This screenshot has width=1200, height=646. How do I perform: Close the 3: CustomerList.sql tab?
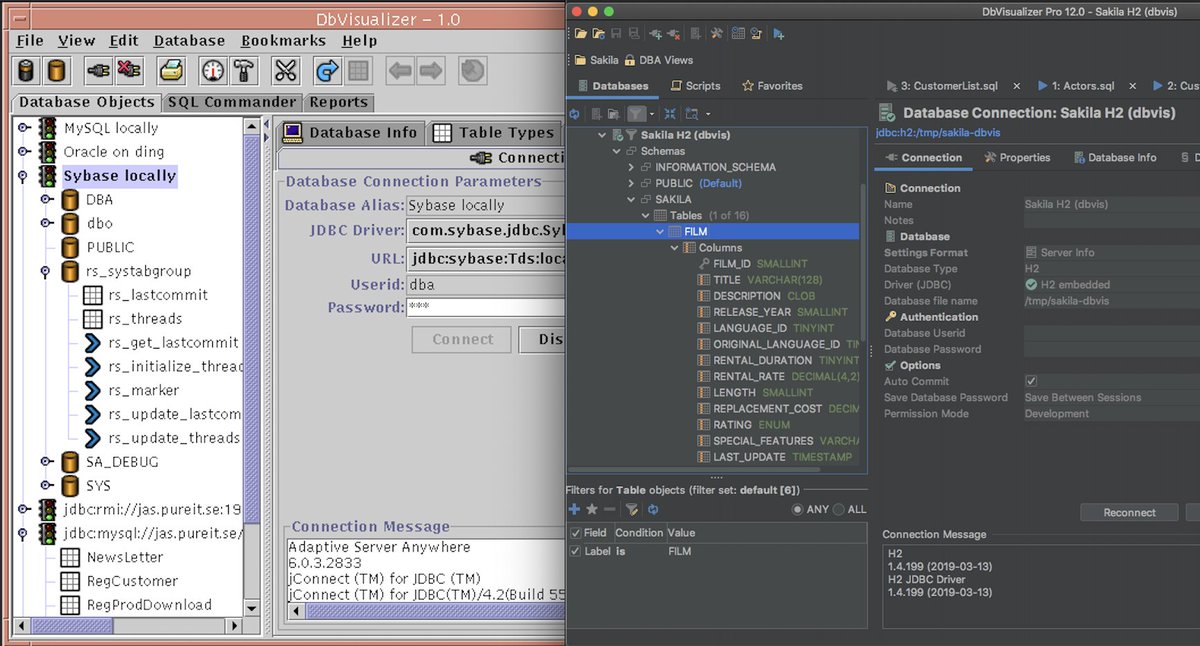point(1018,86)
